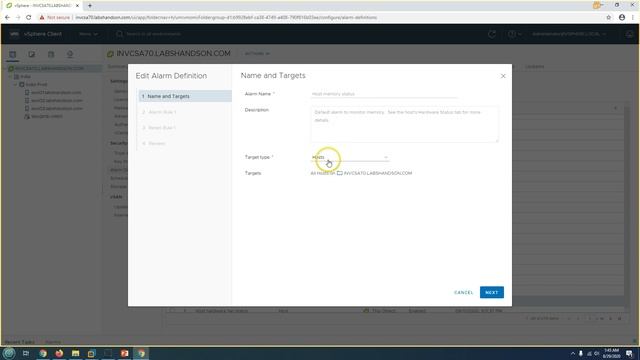640x360 pixels.
Task: Bookmark this page with star icon
Action: [609, 18]
